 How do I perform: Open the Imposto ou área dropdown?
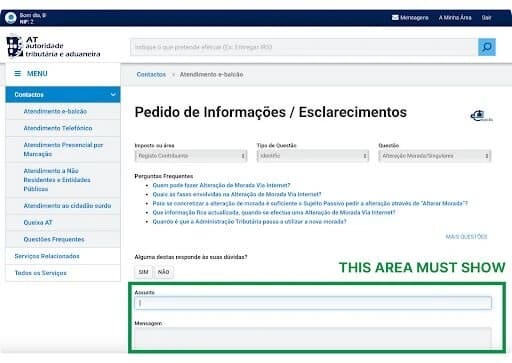point(191,156)
